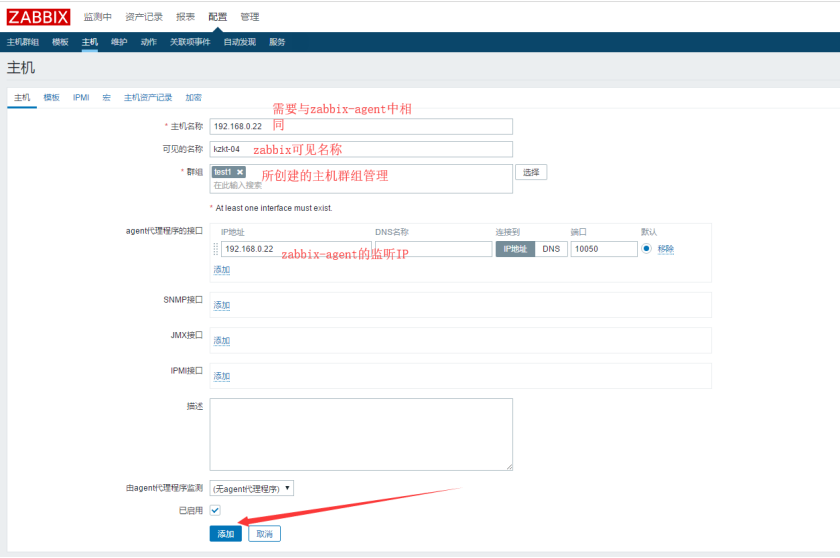Focus the 主机名称 host name field
840x558 pixels.
click(361, 126)
